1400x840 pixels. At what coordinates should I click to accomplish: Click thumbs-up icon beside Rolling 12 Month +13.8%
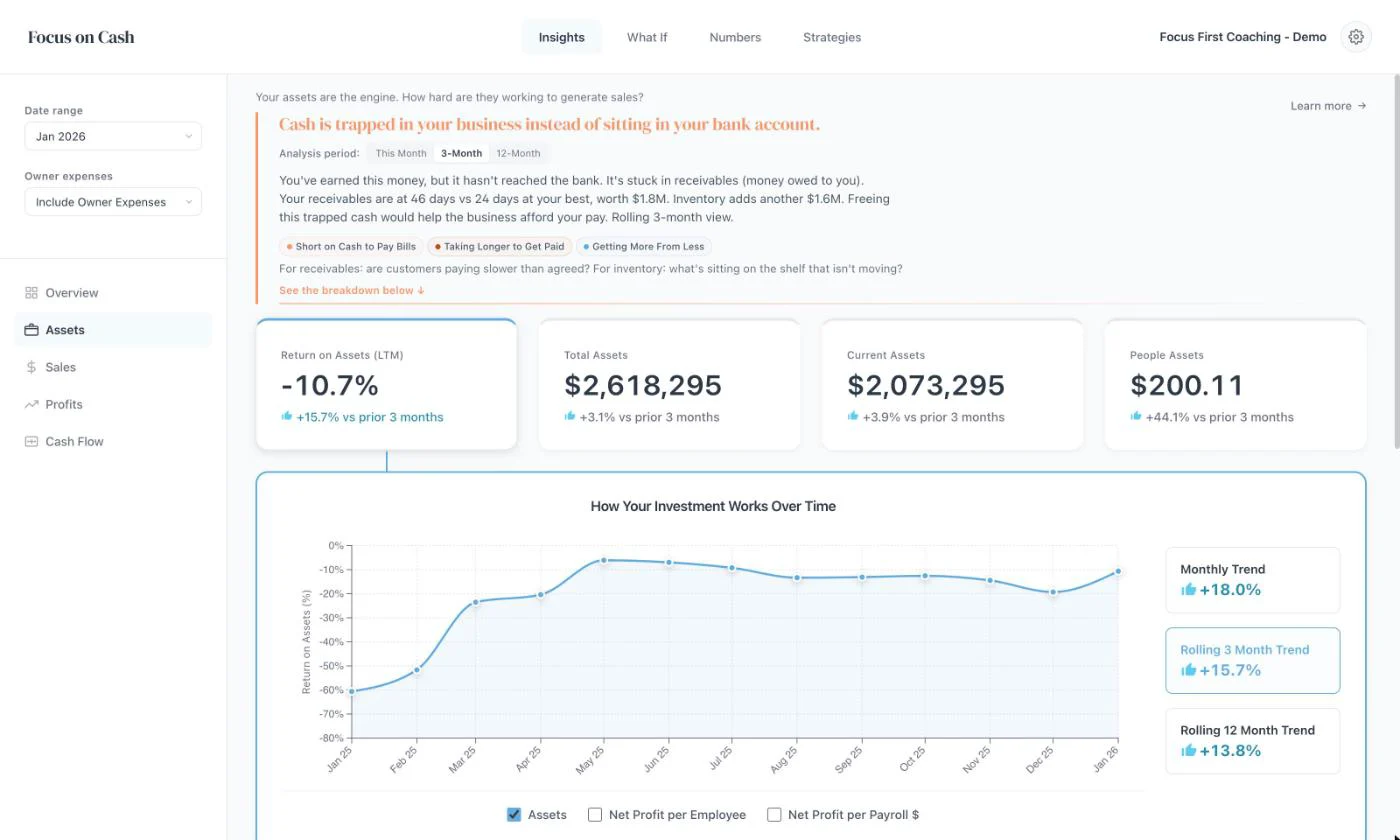(1188, 751)
